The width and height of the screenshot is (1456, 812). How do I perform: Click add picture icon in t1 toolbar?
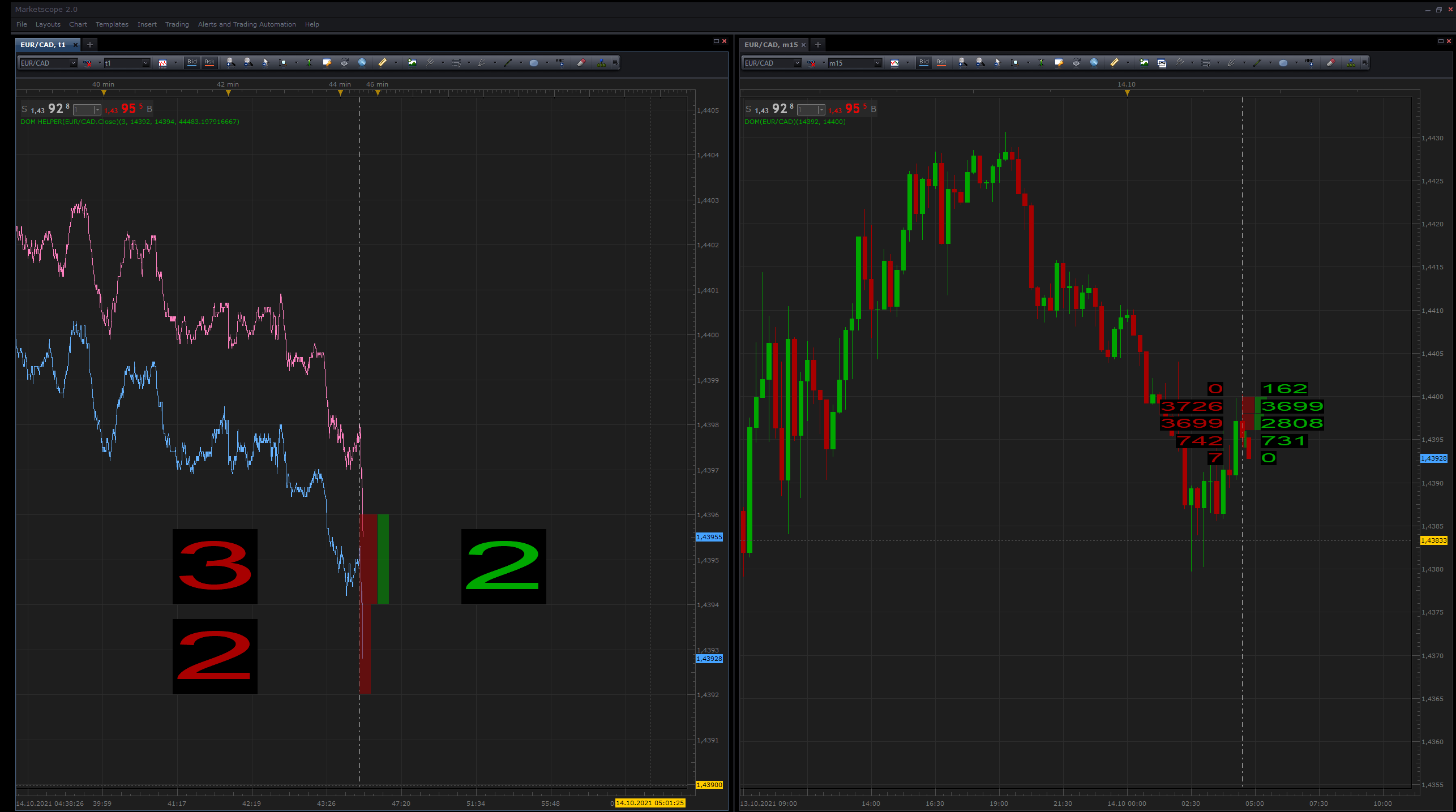click(x=412, y=63)
